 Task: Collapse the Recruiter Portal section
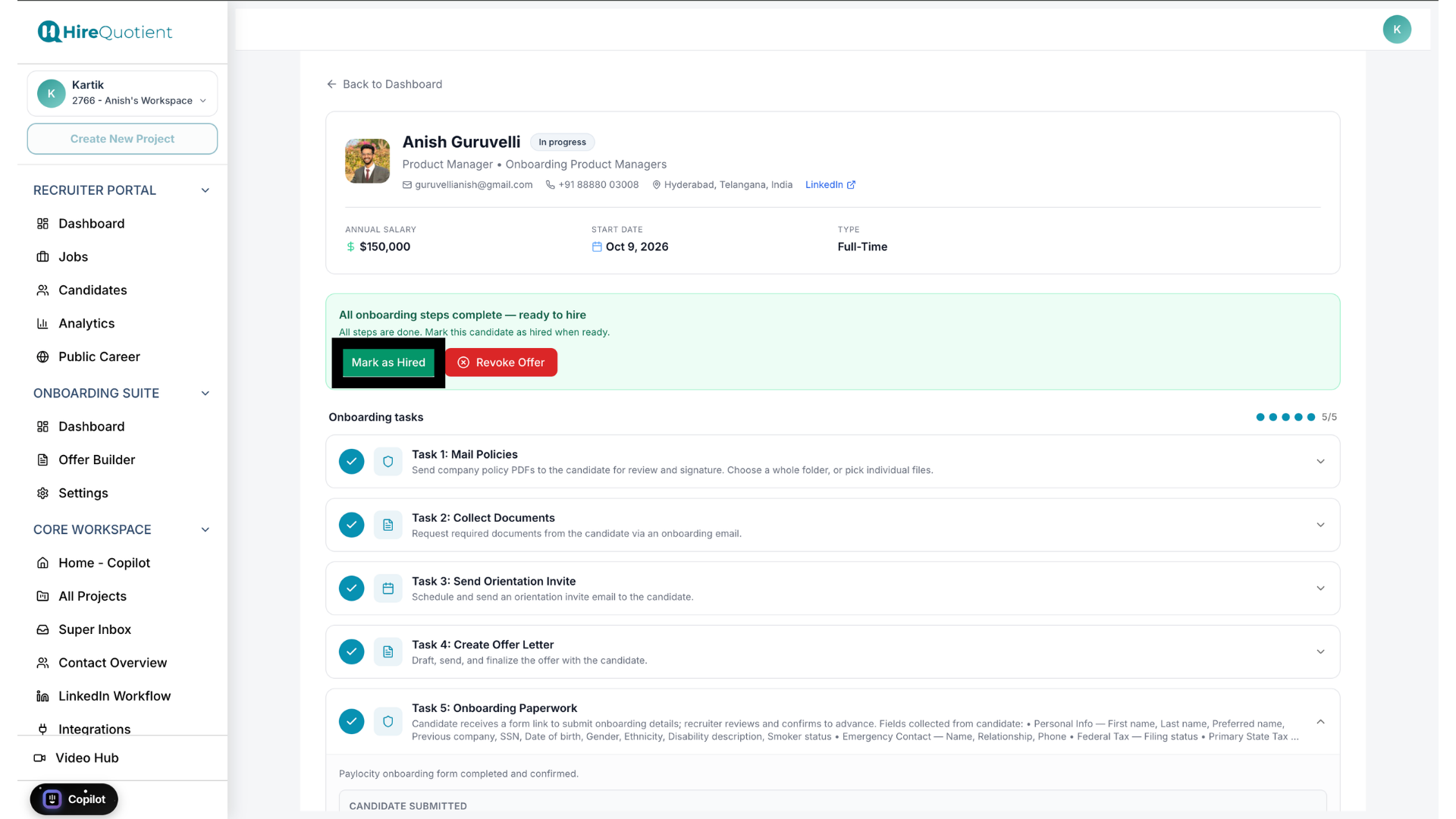pyautogui.click(x=205, y=190)
